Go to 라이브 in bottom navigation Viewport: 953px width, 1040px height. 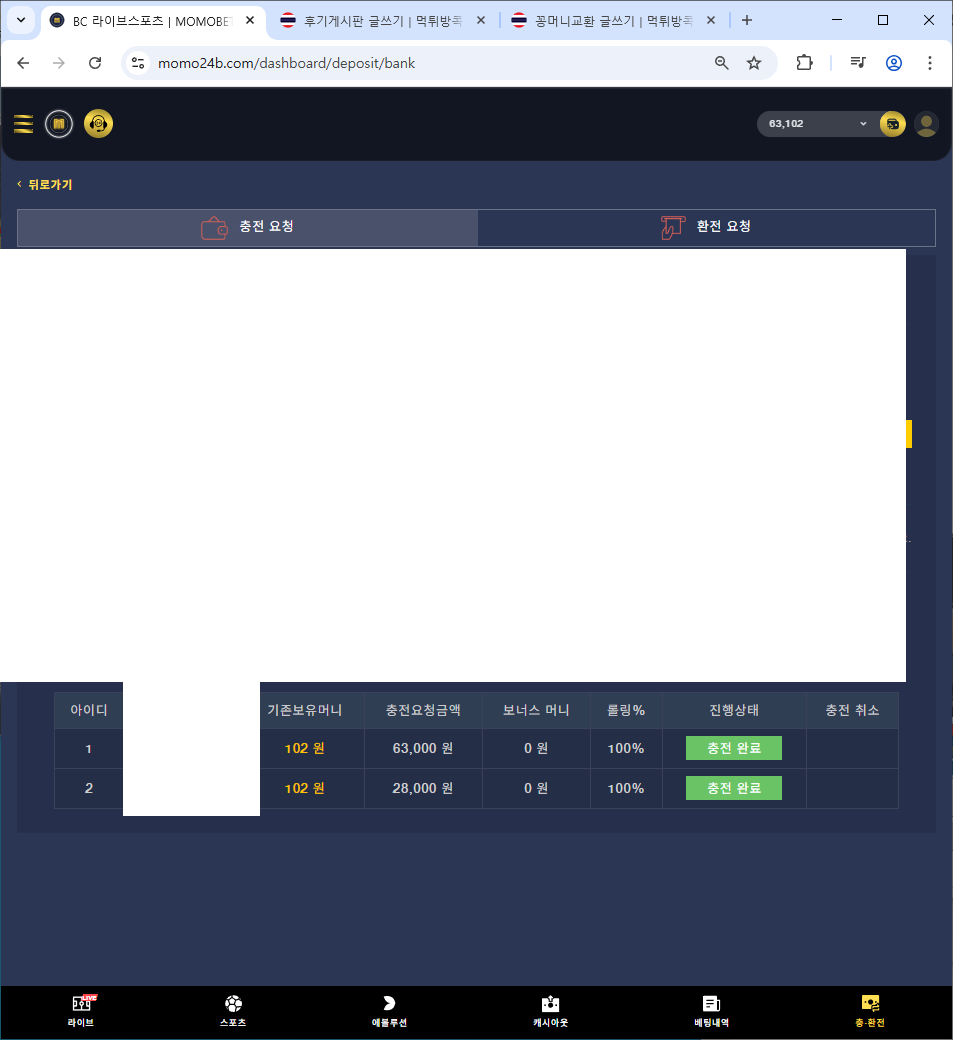point(82,1010)
